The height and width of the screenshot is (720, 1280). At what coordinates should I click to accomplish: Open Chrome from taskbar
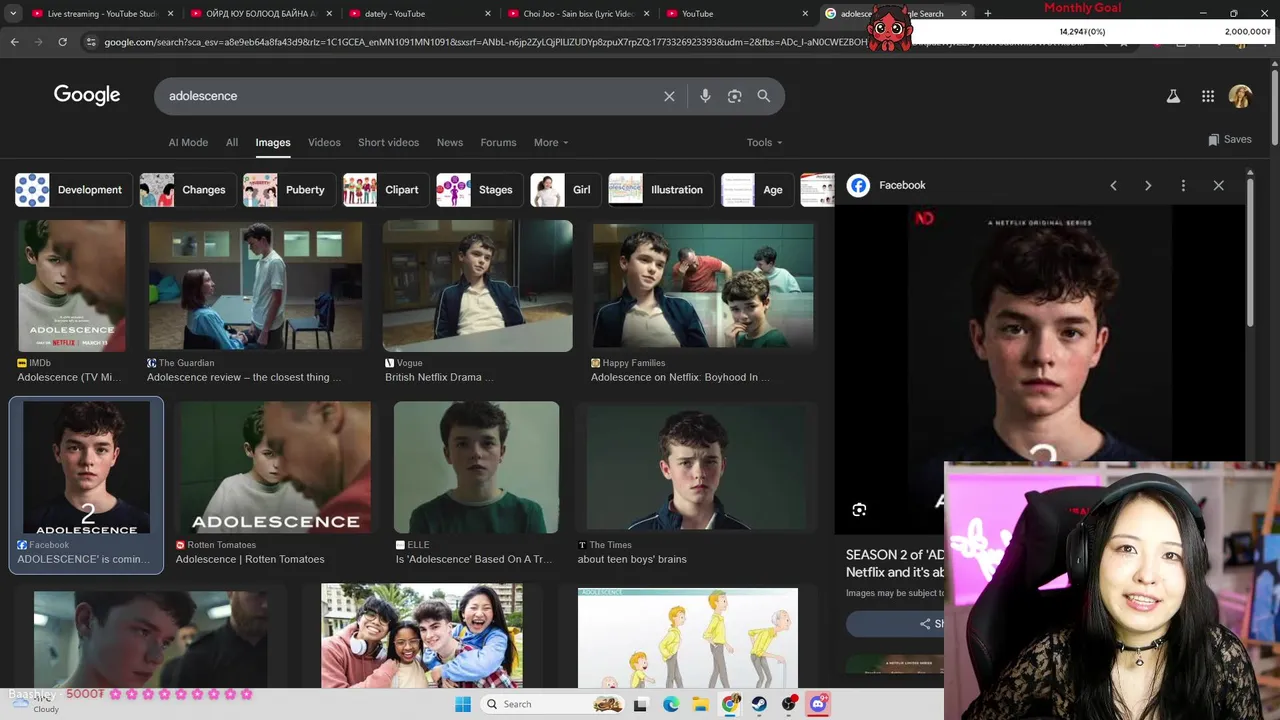730,704
